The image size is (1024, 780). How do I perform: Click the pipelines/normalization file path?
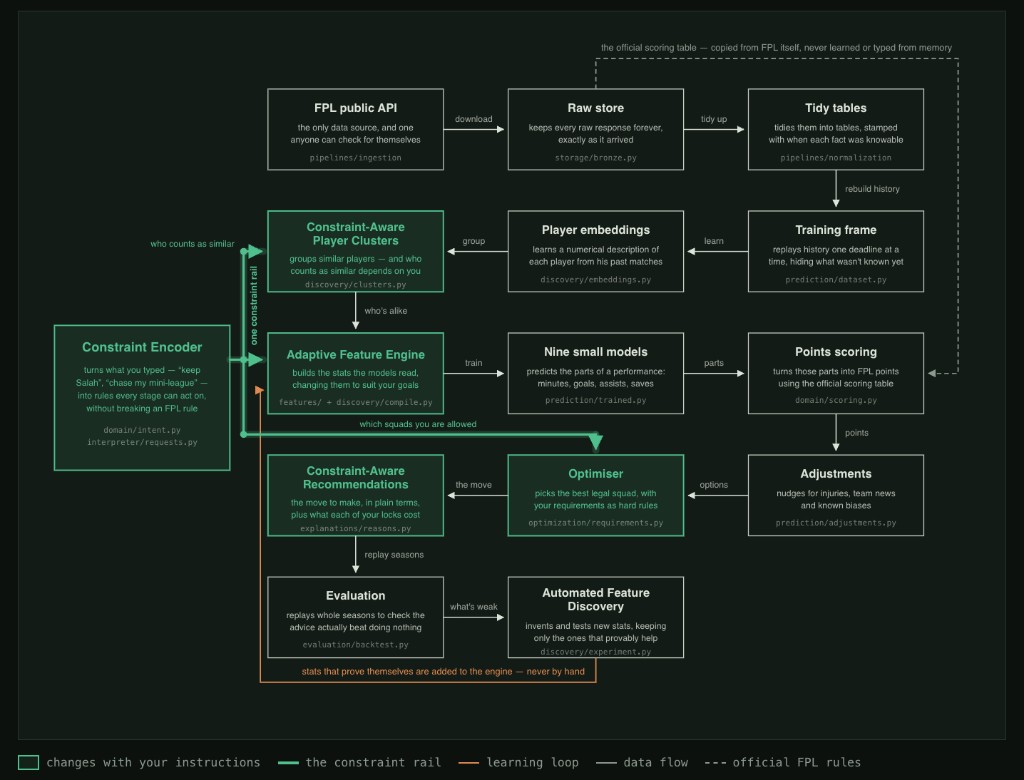(x=836, y=157)
